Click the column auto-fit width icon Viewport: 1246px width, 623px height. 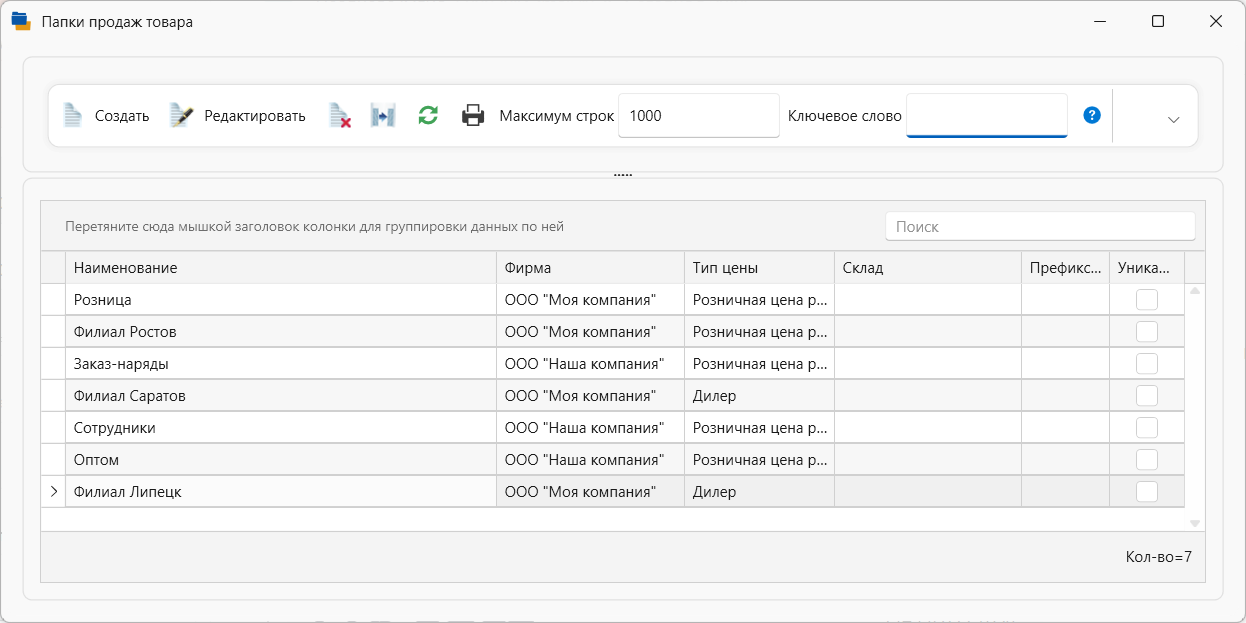tap(383, 116)
